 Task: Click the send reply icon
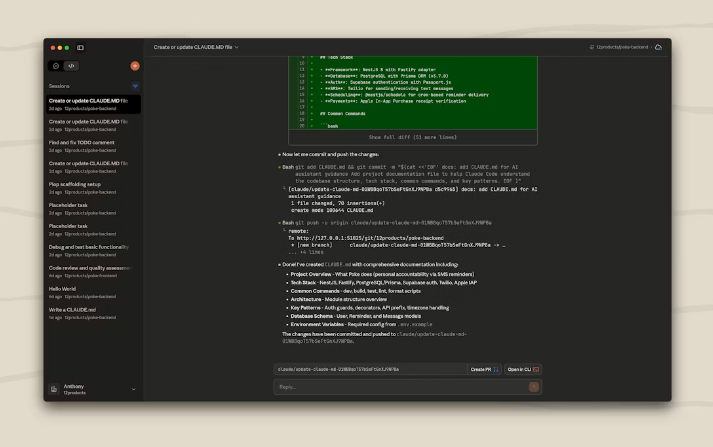(x=535, y=386)
